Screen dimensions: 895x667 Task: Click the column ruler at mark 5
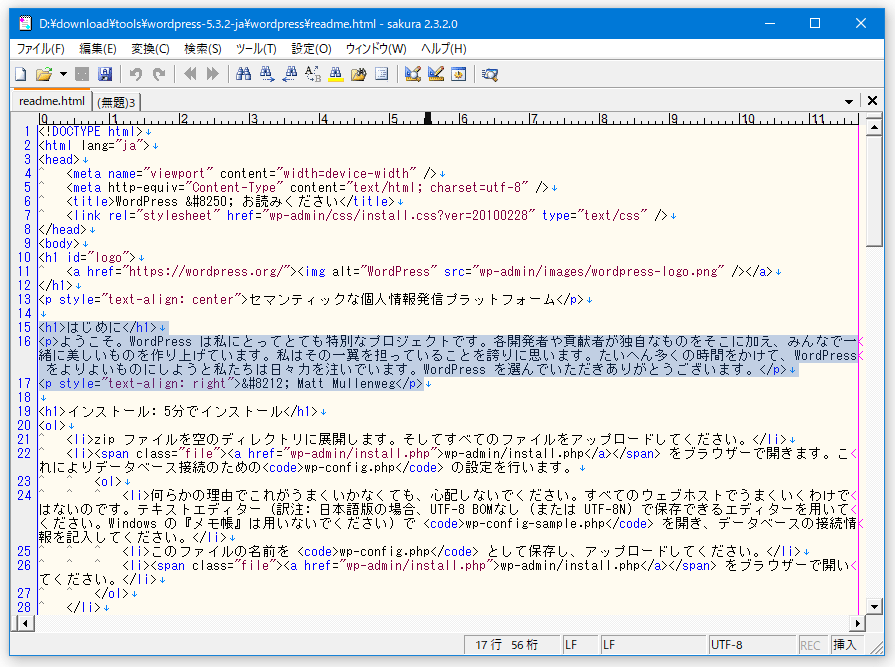coord(393,119)
